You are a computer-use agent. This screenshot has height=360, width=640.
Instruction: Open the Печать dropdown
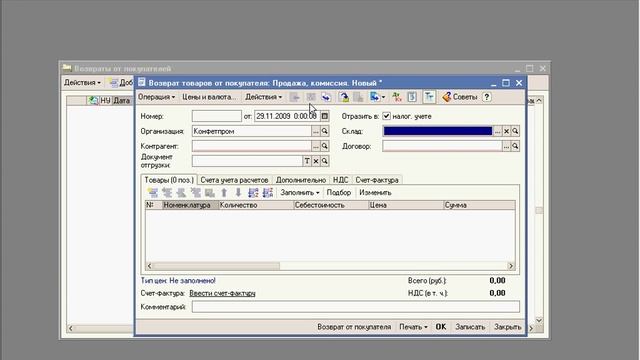[413, 327]
